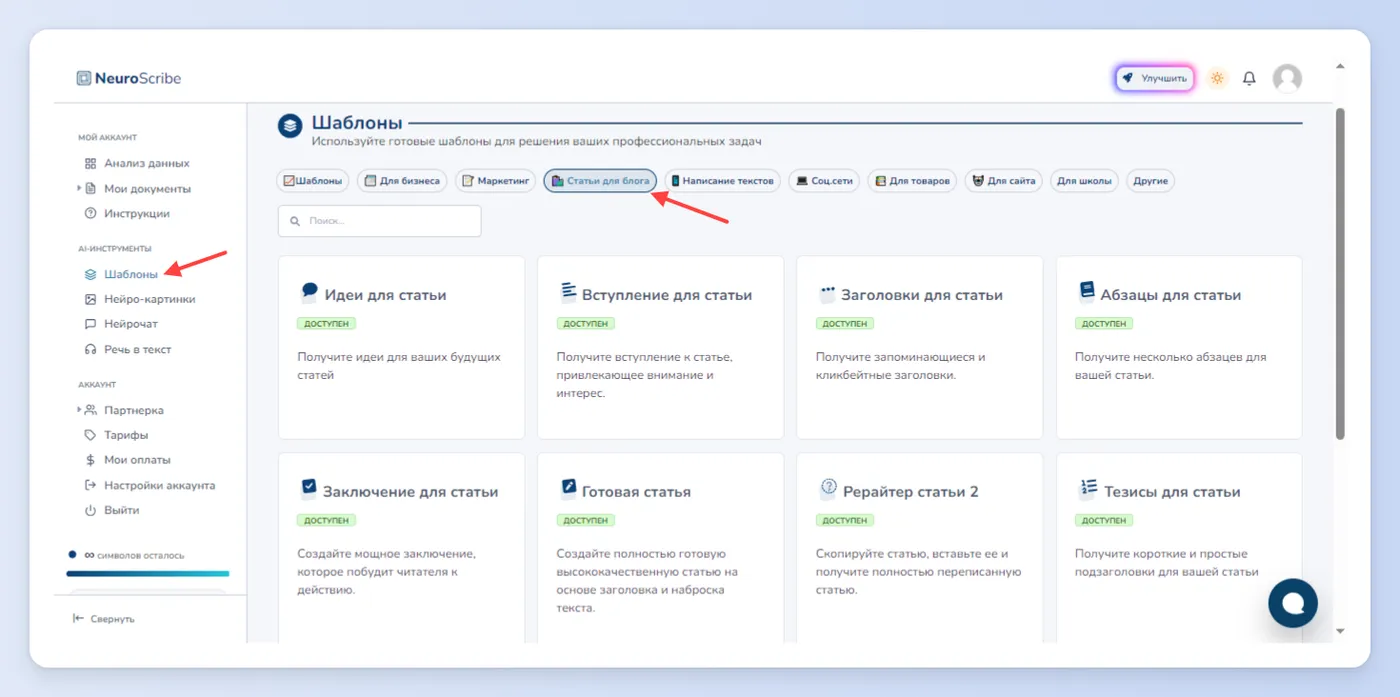Go to Анализ данных in sidebar
The image size is (1400, 697).
click(x=146, y=163)
